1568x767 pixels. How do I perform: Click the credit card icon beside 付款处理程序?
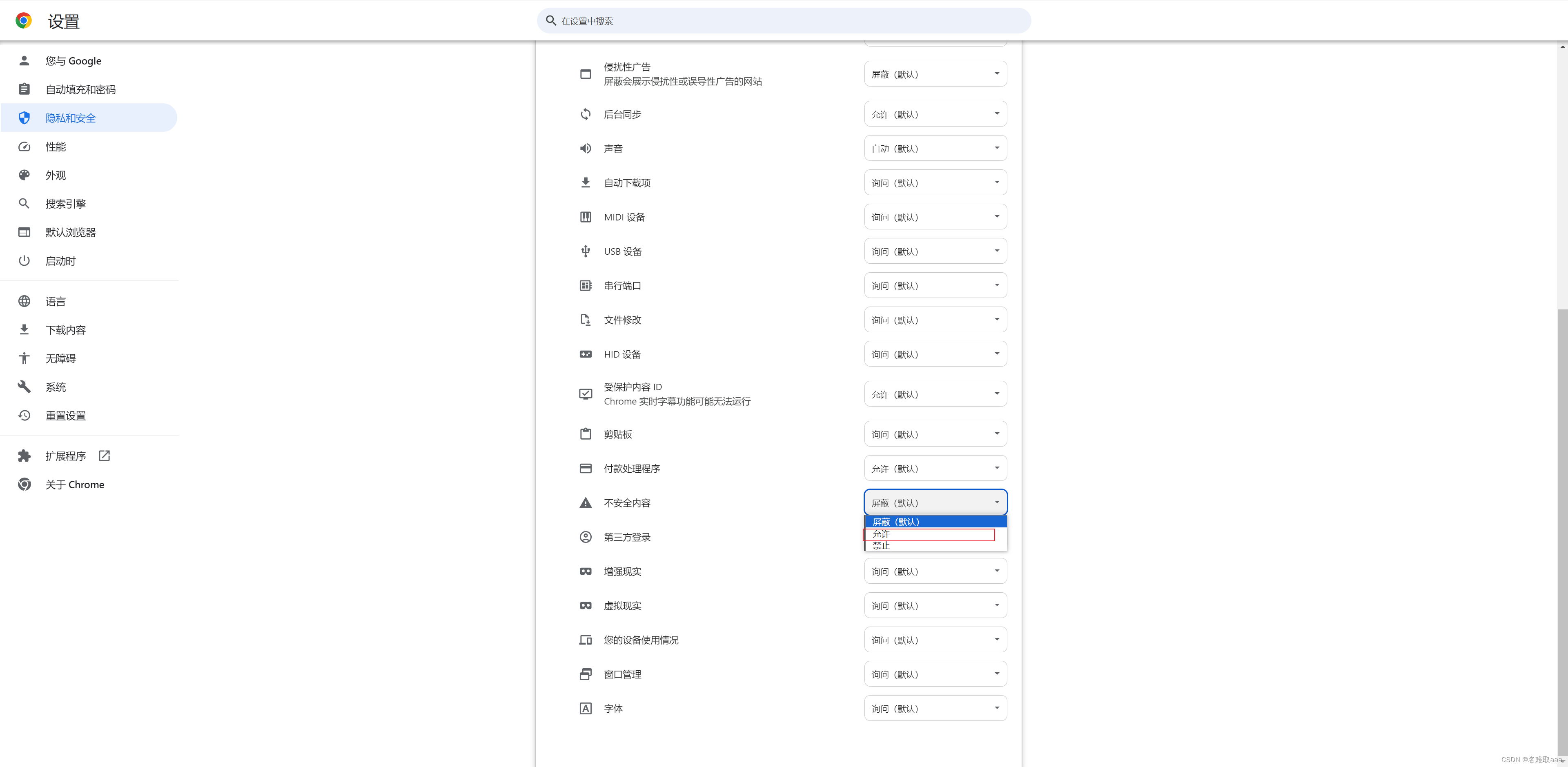(x=586, y=469)
